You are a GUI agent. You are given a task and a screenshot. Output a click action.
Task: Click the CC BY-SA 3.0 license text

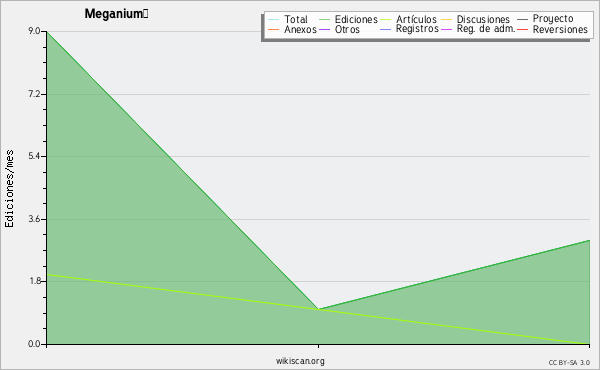click(x=569, y=362)
